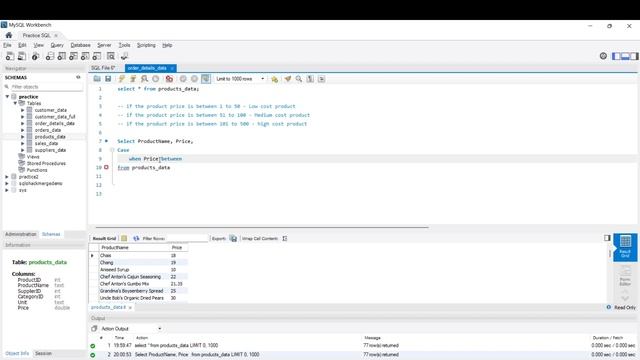Expand the customer_data table node
This screenshot has height=360, width=640.
tap(22, 110)
